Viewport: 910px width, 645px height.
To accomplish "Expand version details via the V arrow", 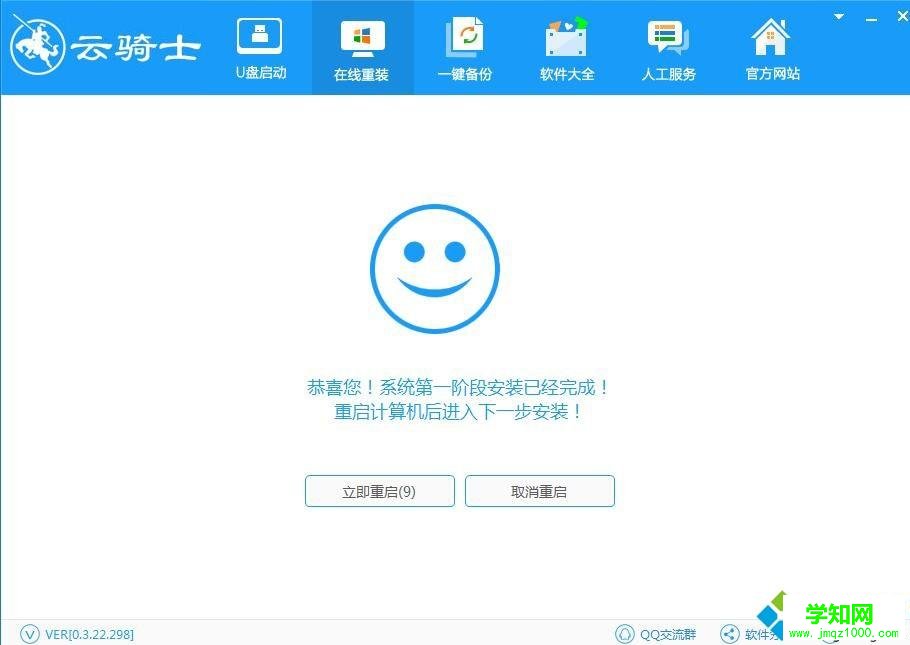I will pyautogui.click(x=30, y=633).
